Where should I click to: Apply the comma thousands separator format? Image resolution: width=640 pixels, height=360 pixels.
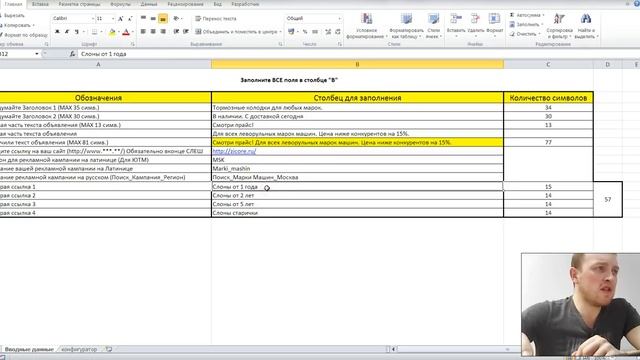click(x=315, y=31)
